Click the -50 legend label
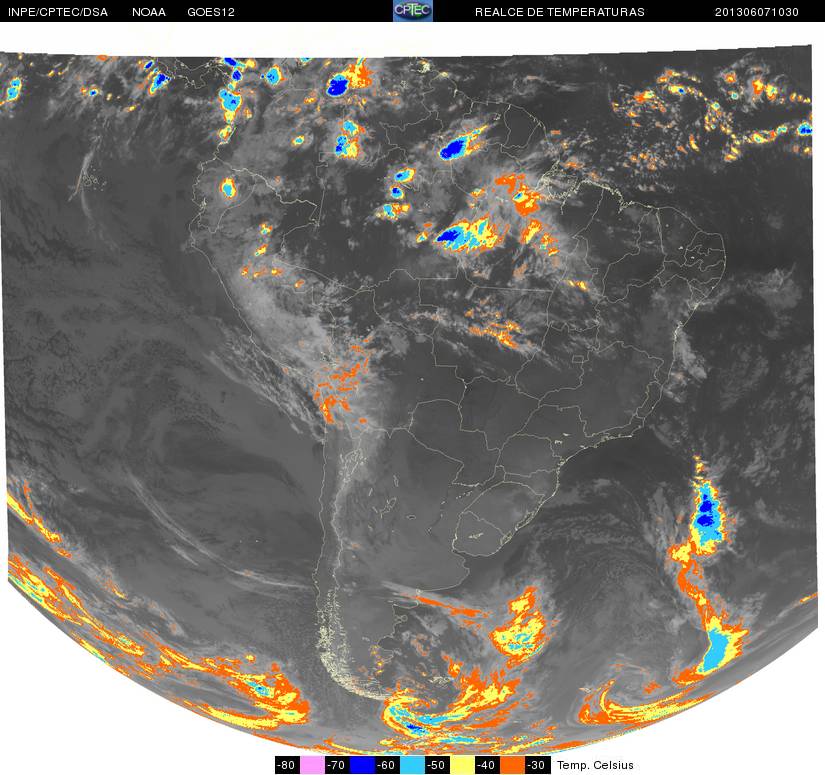 click(437, 764)
